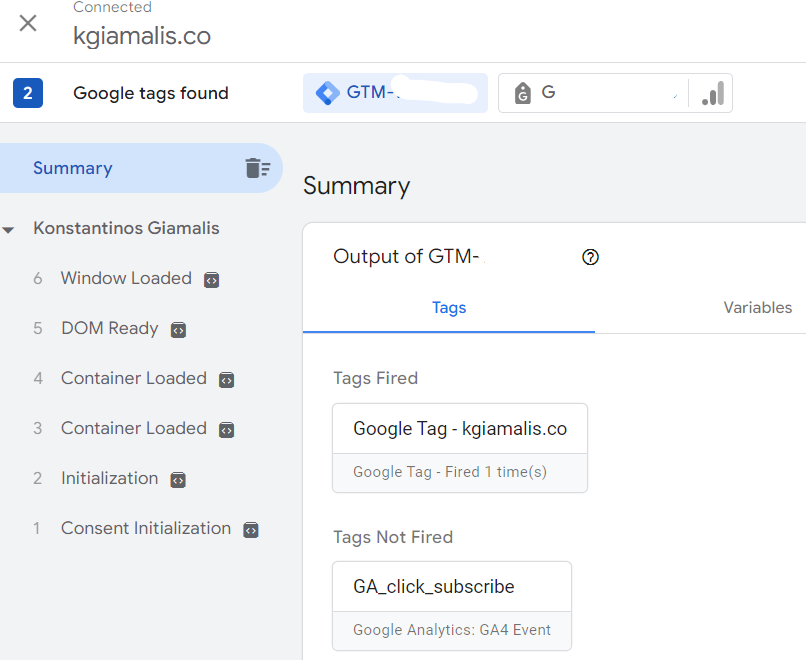Open event 1 Consent Initialization
This screenshot has width=806, height=660.
146,528
